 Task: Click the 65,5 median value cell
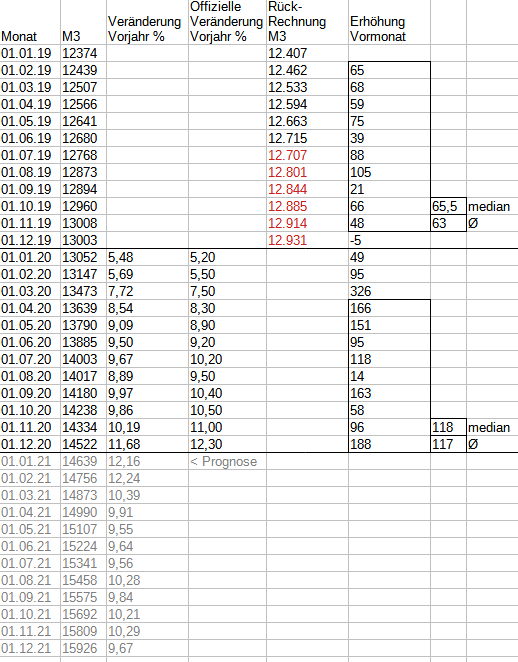click(448, 206)
